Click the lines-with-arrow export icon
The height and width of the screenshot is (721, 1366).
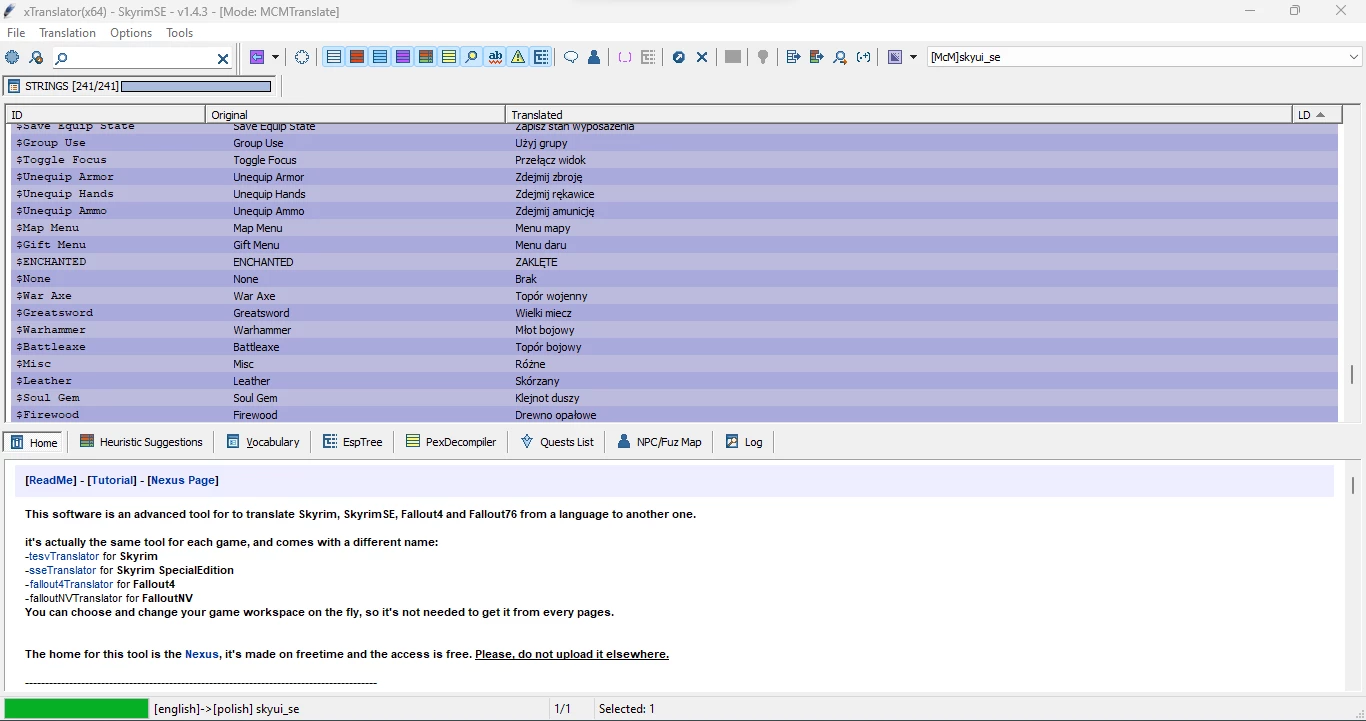(793, 57)
